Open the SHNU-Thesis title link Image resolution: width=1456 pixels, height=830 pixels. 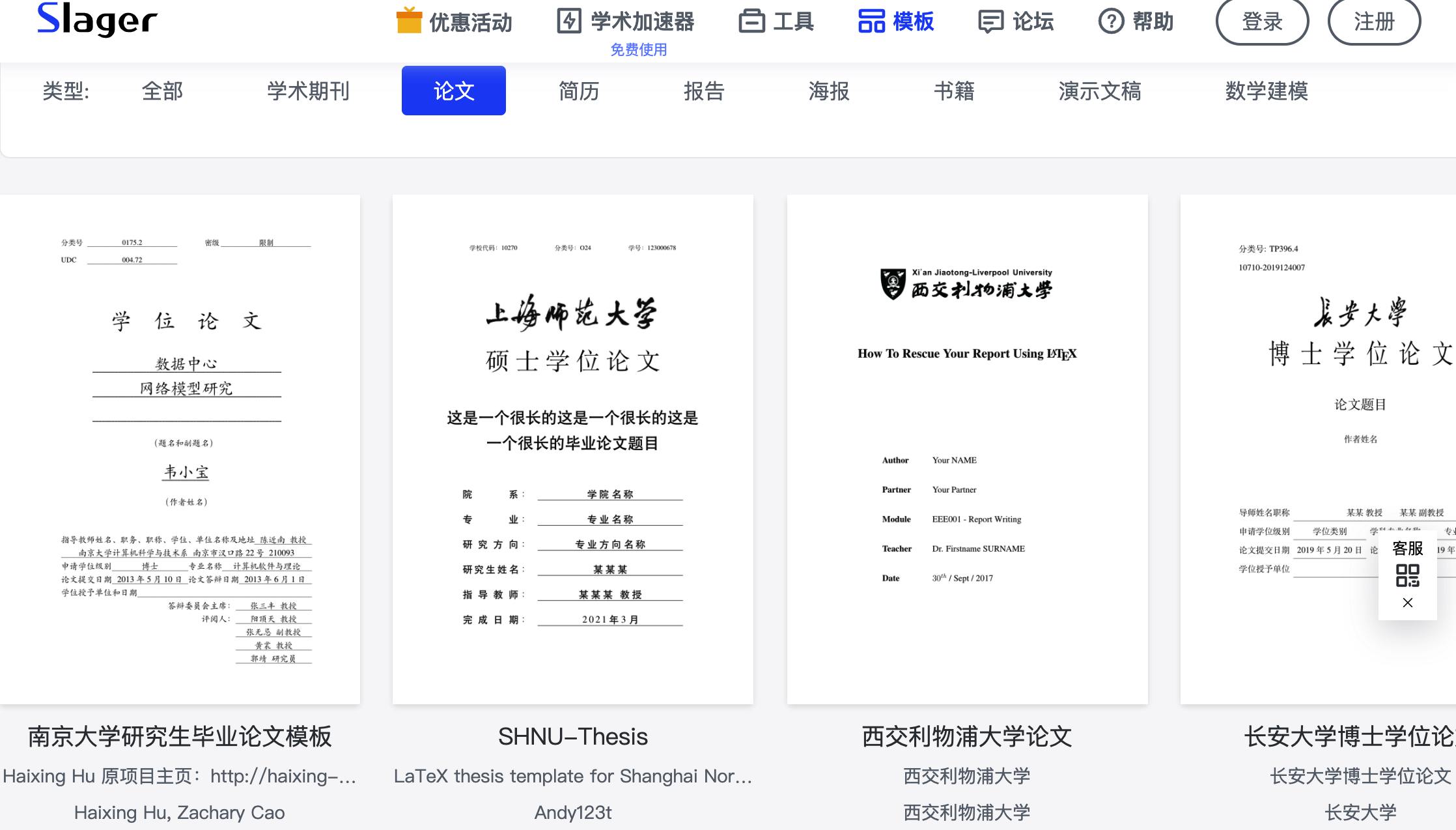572,736
